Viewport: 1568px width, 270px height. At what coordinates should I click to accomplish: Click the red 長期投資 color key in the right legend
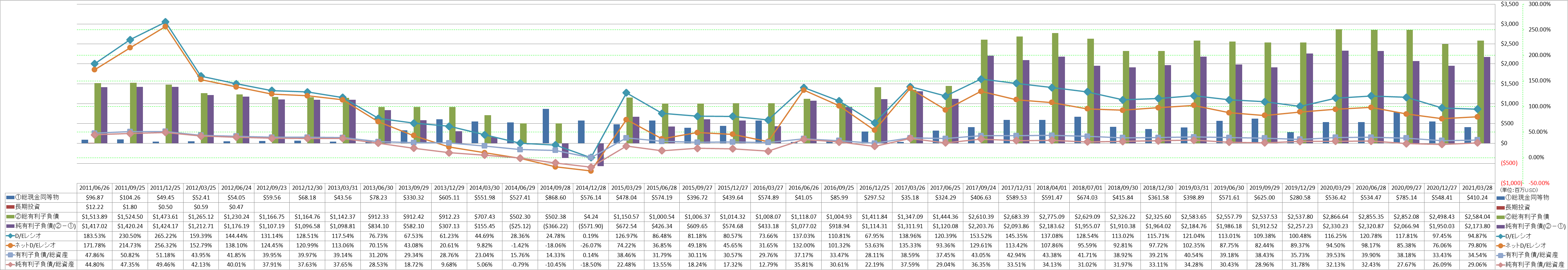(x=1501, y=207)
